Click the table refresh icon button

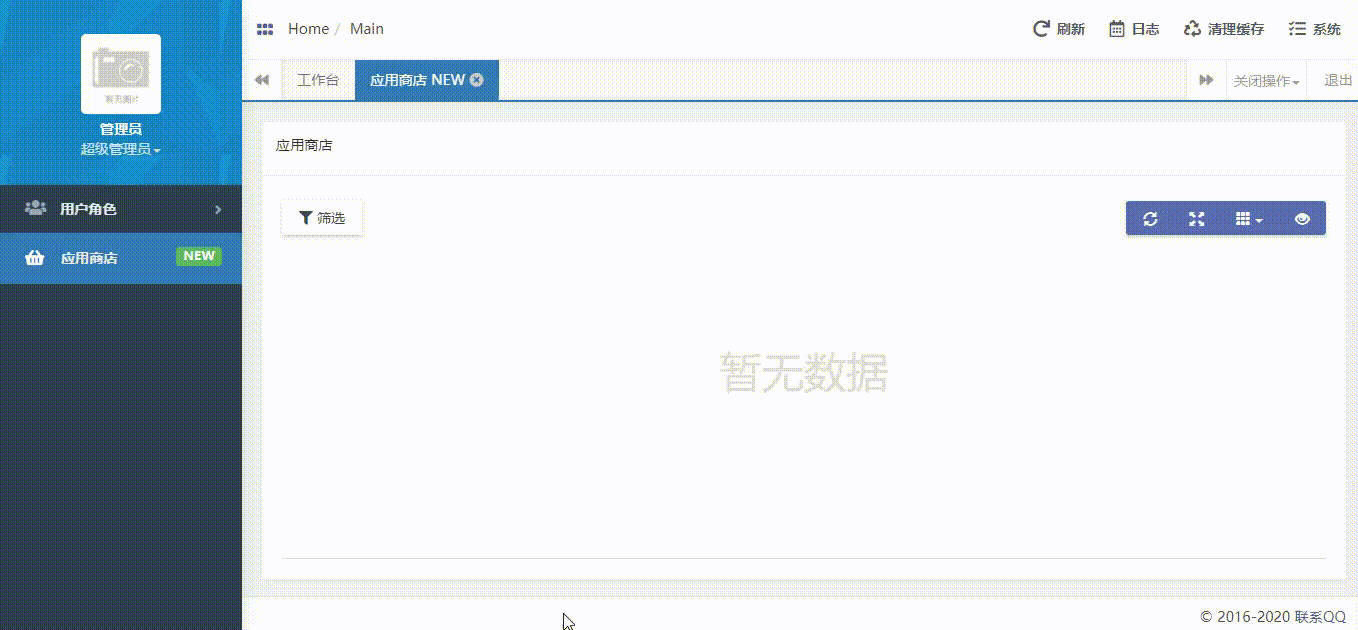click(1150, 219)
